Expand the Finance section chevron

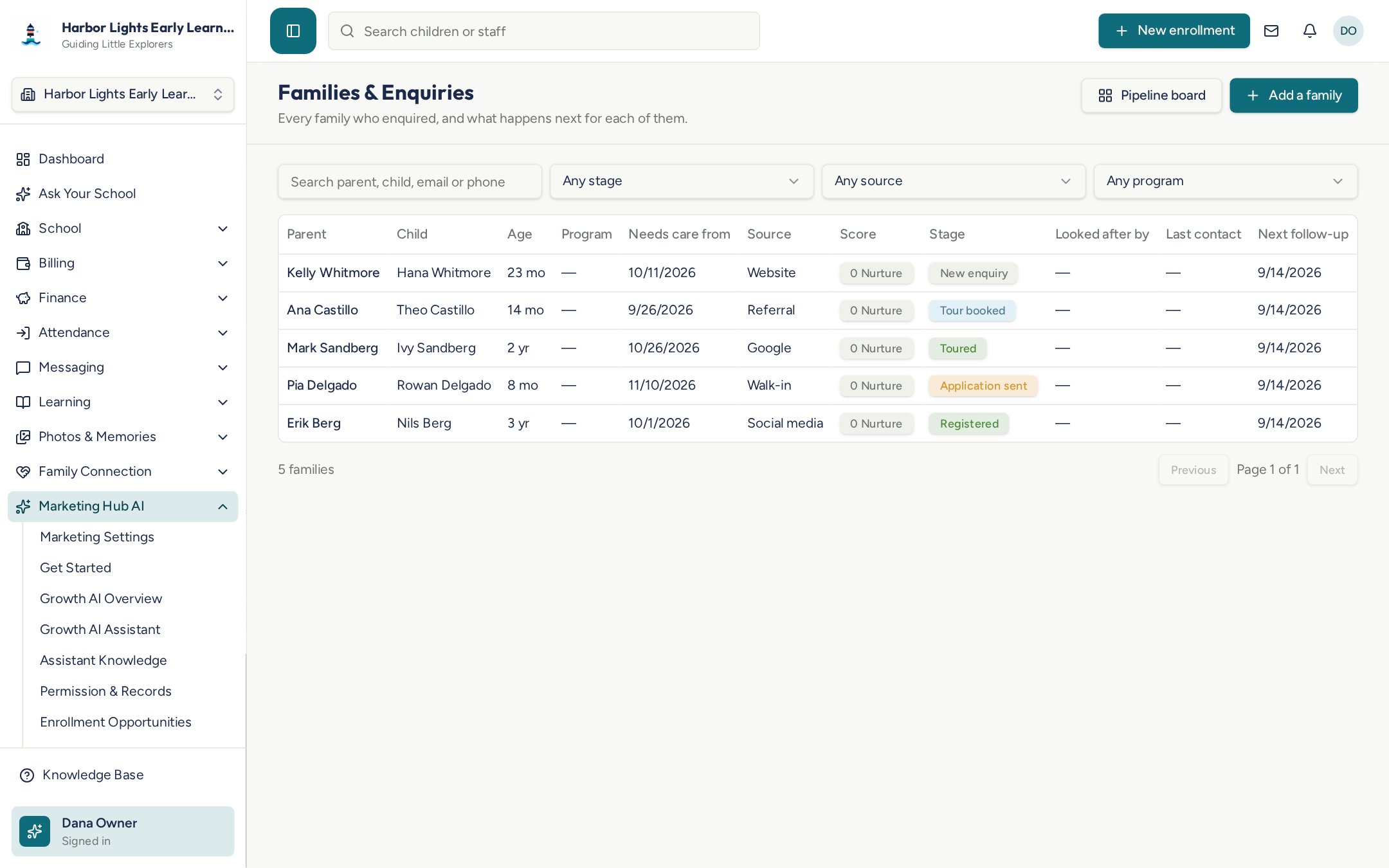(x=222, y=298)
